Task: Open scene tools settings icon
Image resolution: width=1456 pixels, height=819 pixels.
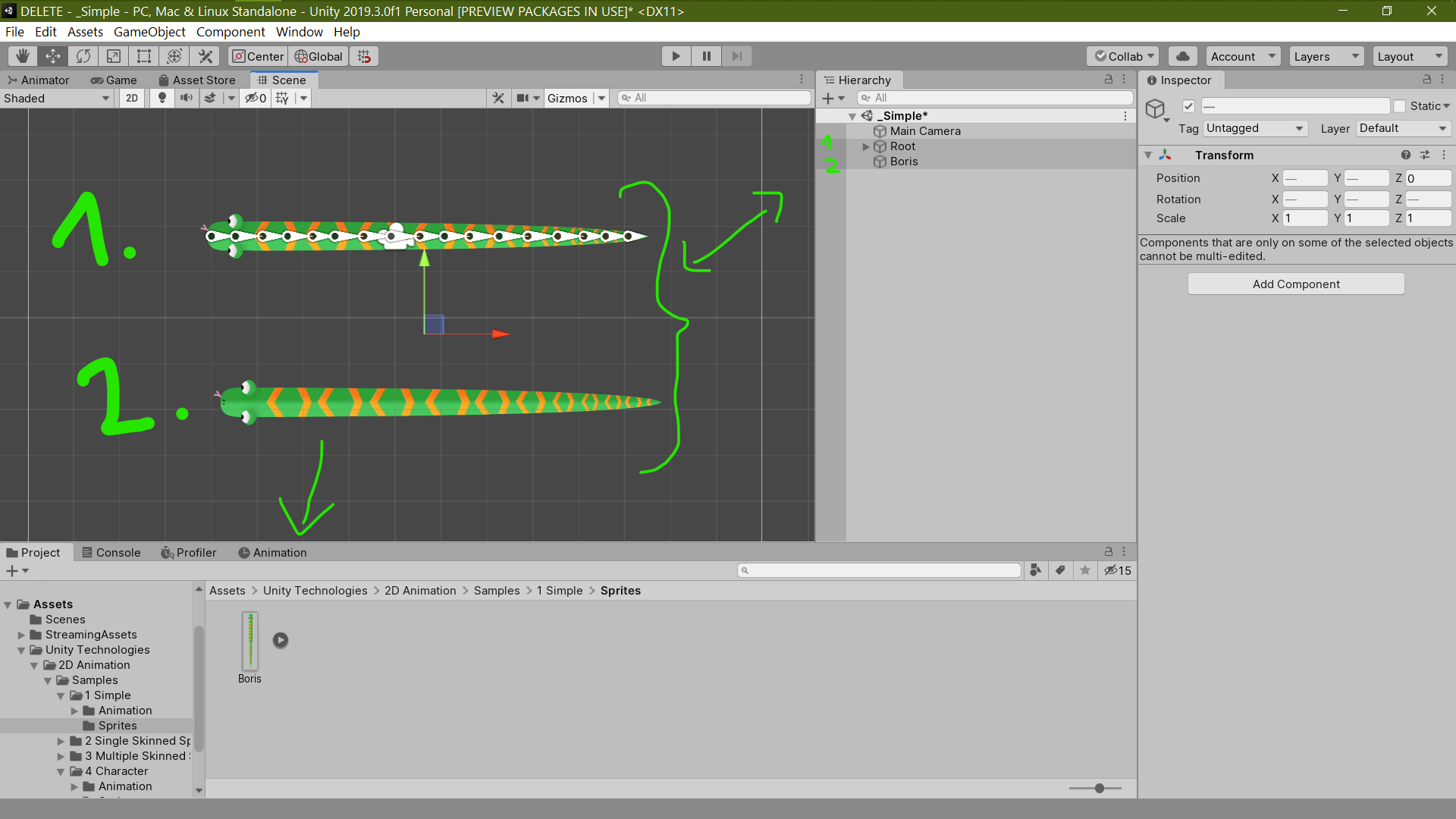Action: point(498,98)
